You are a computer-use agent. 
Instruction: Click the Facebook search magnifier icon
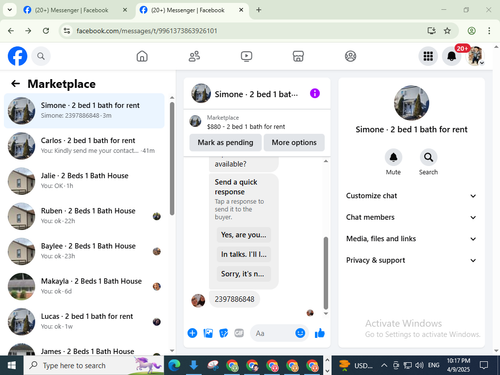(x=41, y=56)
